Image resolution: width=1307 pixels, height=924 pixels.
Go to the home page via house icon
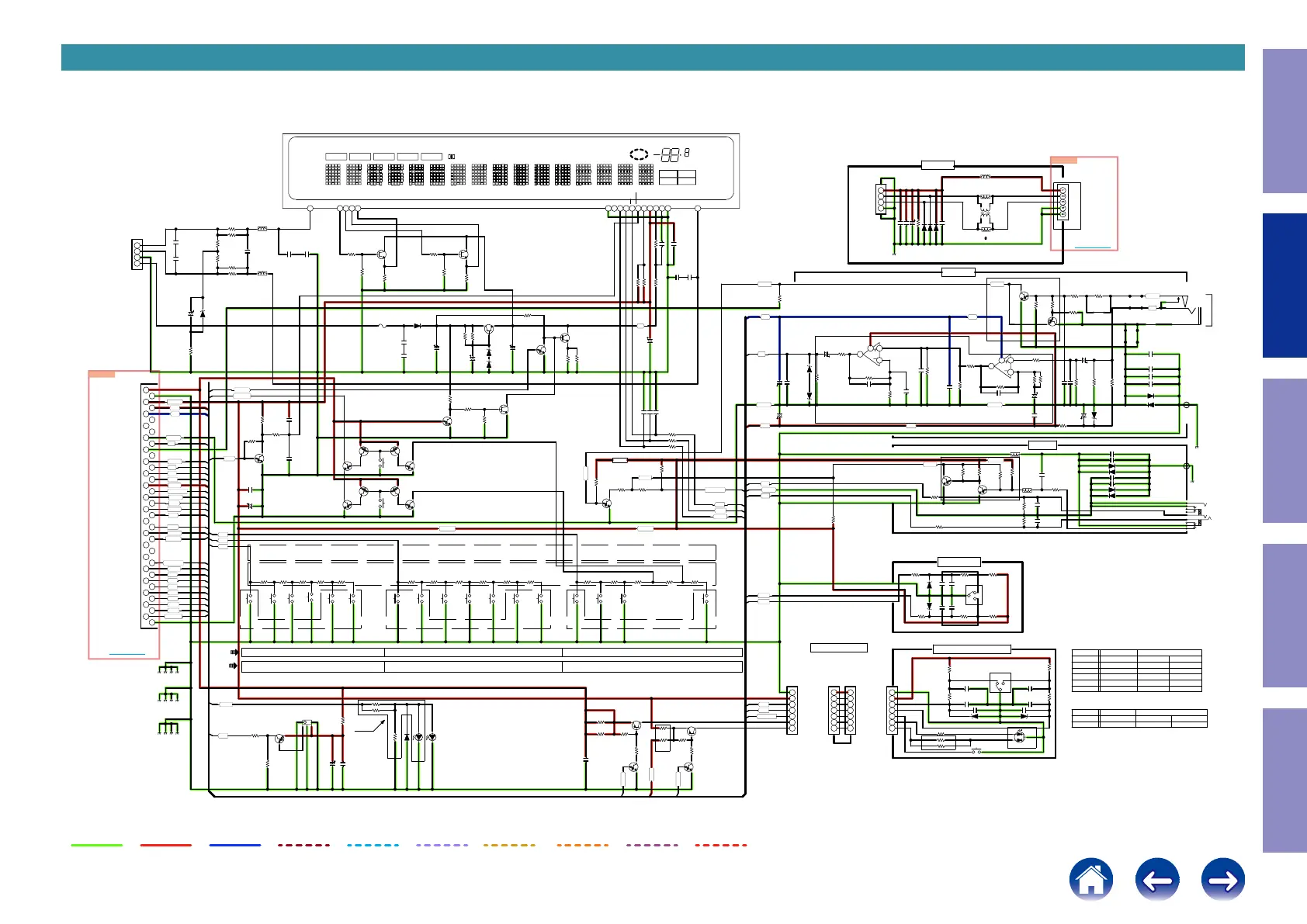[1090, 879]
